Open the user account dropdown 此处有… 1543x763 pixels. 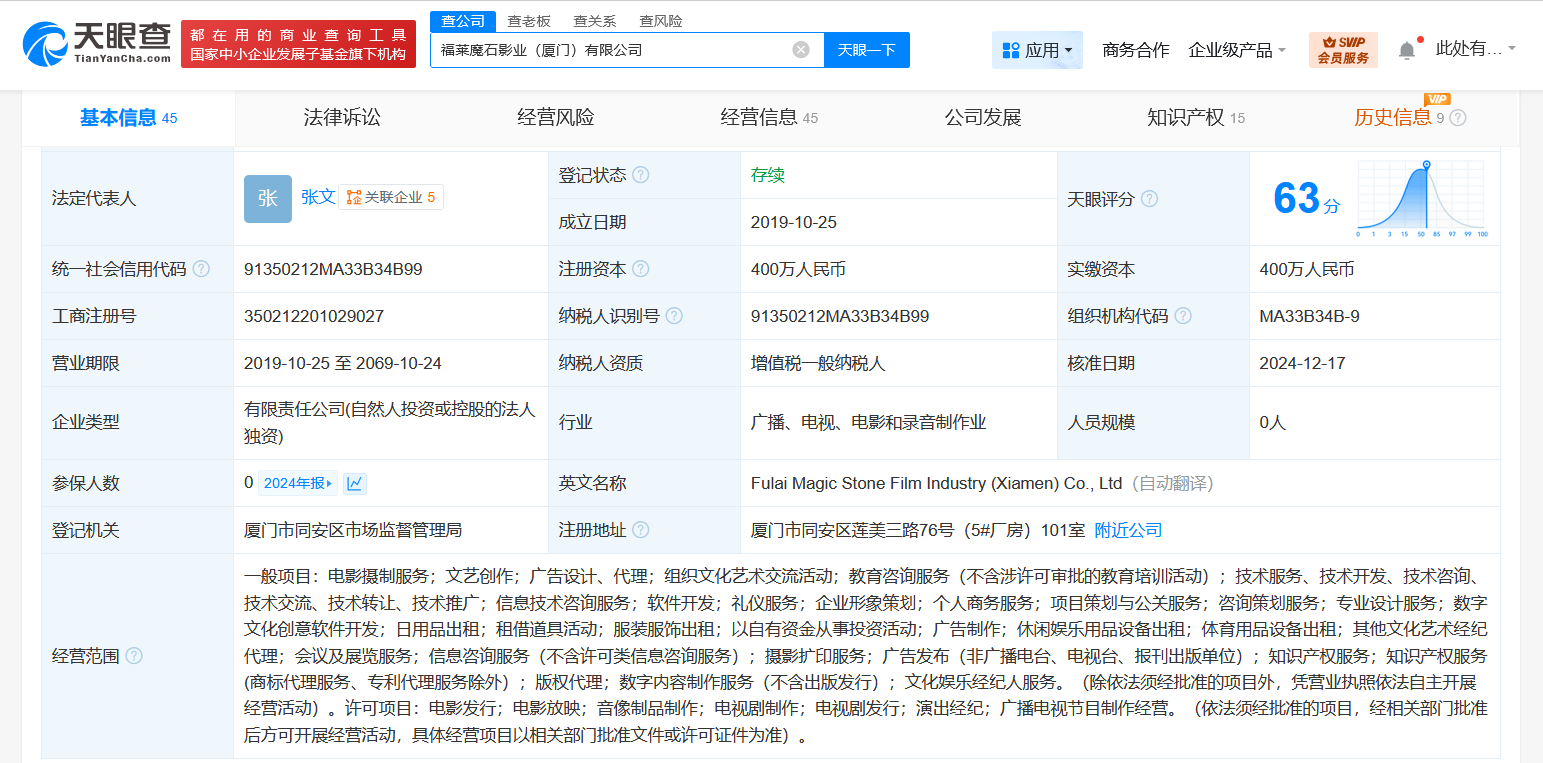click(1476, 49)
